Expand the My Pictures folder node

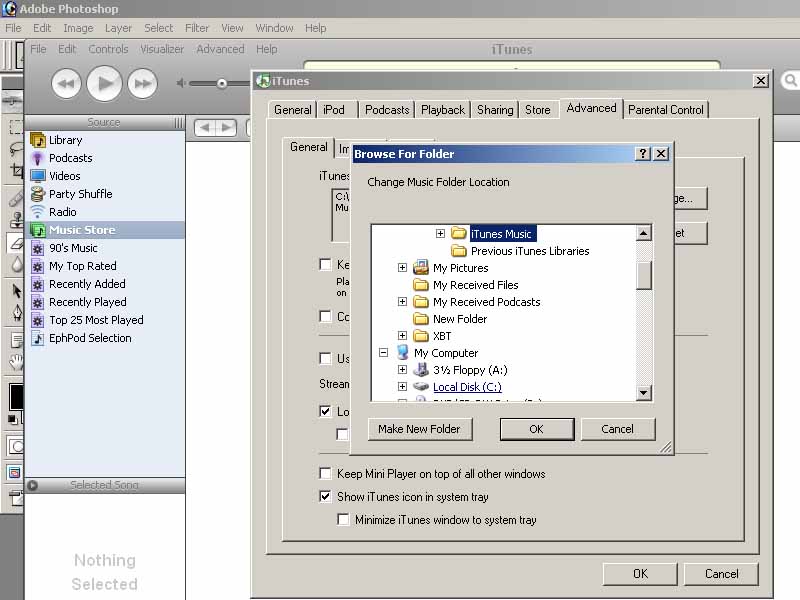(x=403, y=267)
